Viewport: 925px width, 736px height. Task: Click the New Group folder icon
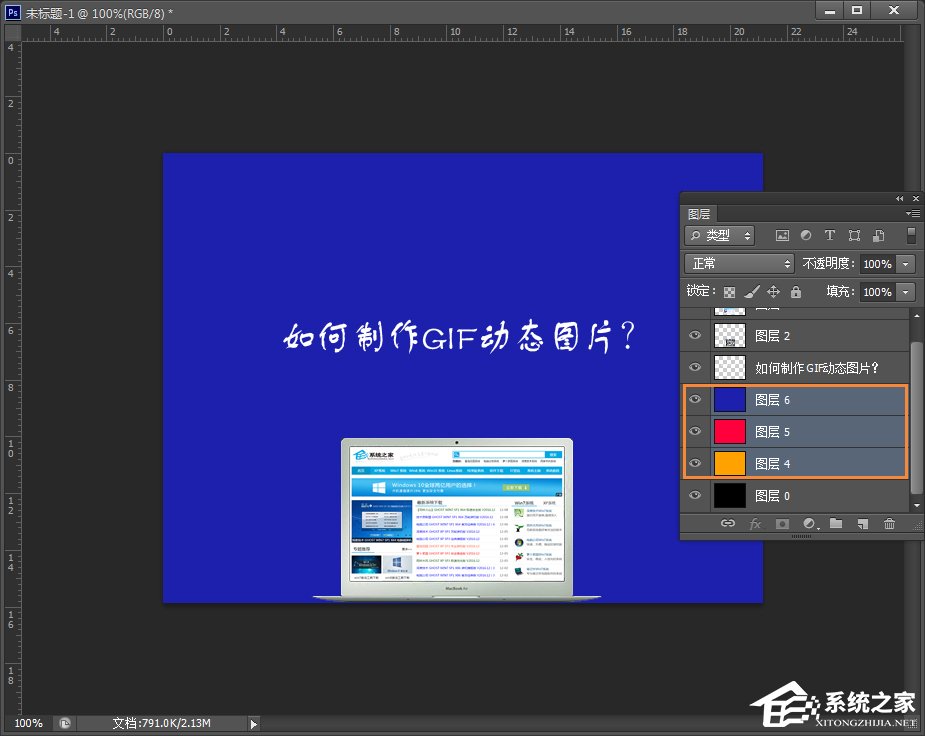point(835,523)
